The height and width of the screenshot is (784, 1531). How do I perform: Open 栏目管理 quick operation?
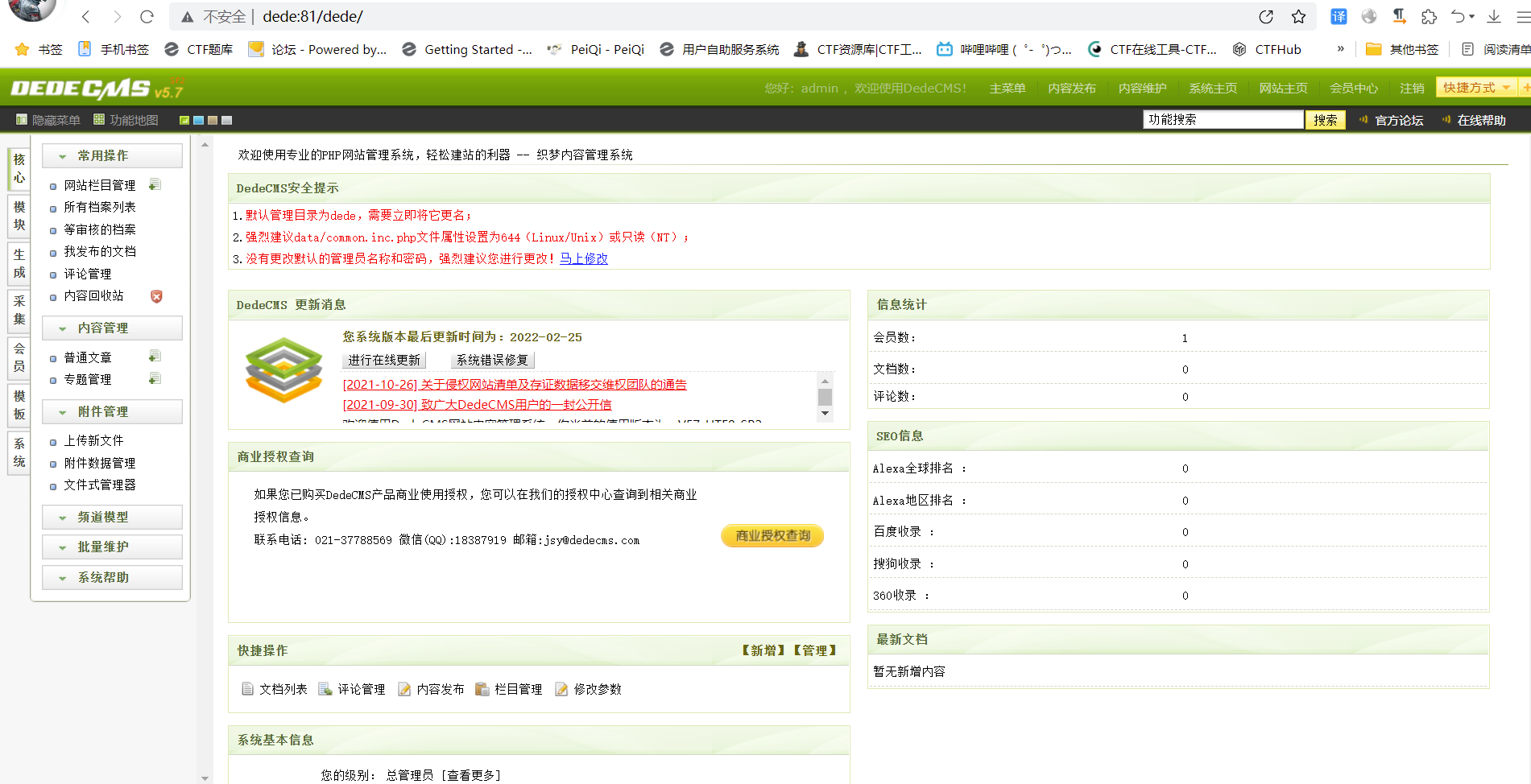tap(509, 689)
